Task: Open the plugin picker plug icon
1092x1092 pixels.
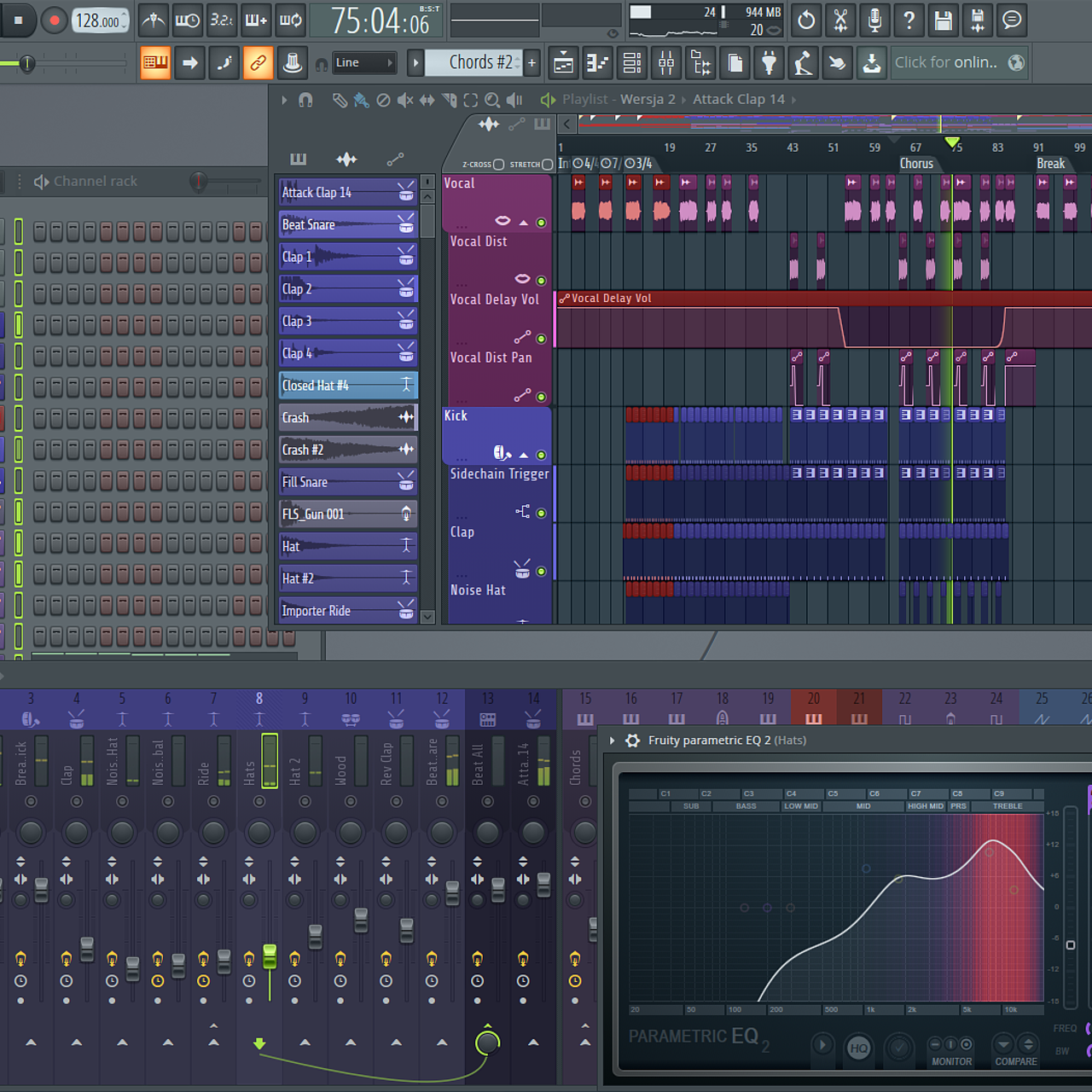Action: (769, 62)
